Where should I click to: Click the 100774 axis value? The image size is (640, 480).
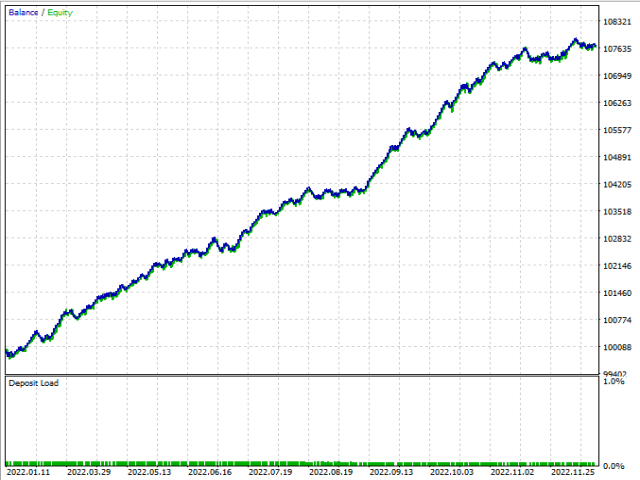617,320
